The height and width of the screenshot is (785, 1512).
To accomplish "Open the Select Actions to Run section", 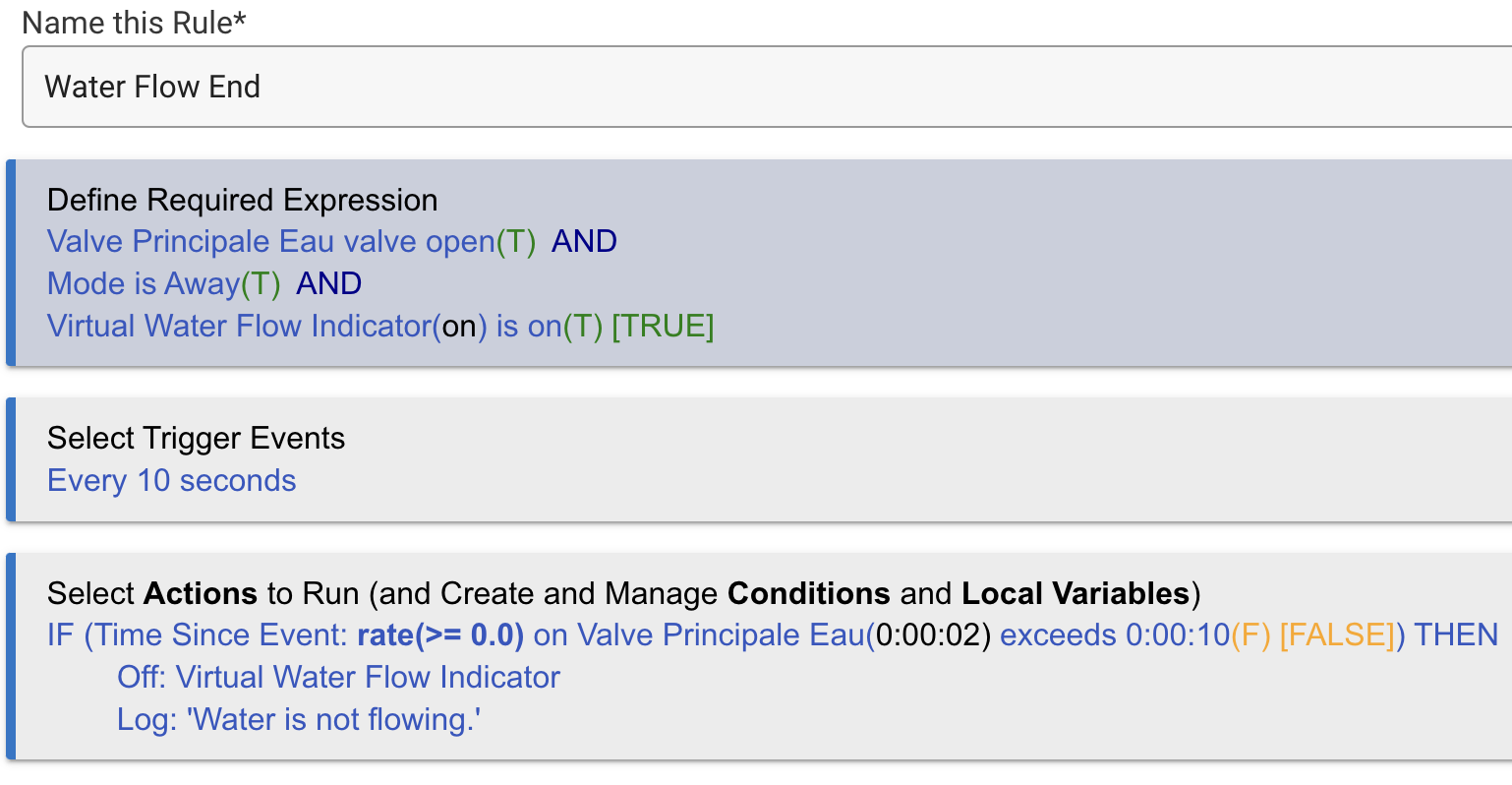I will pos(623,593).
